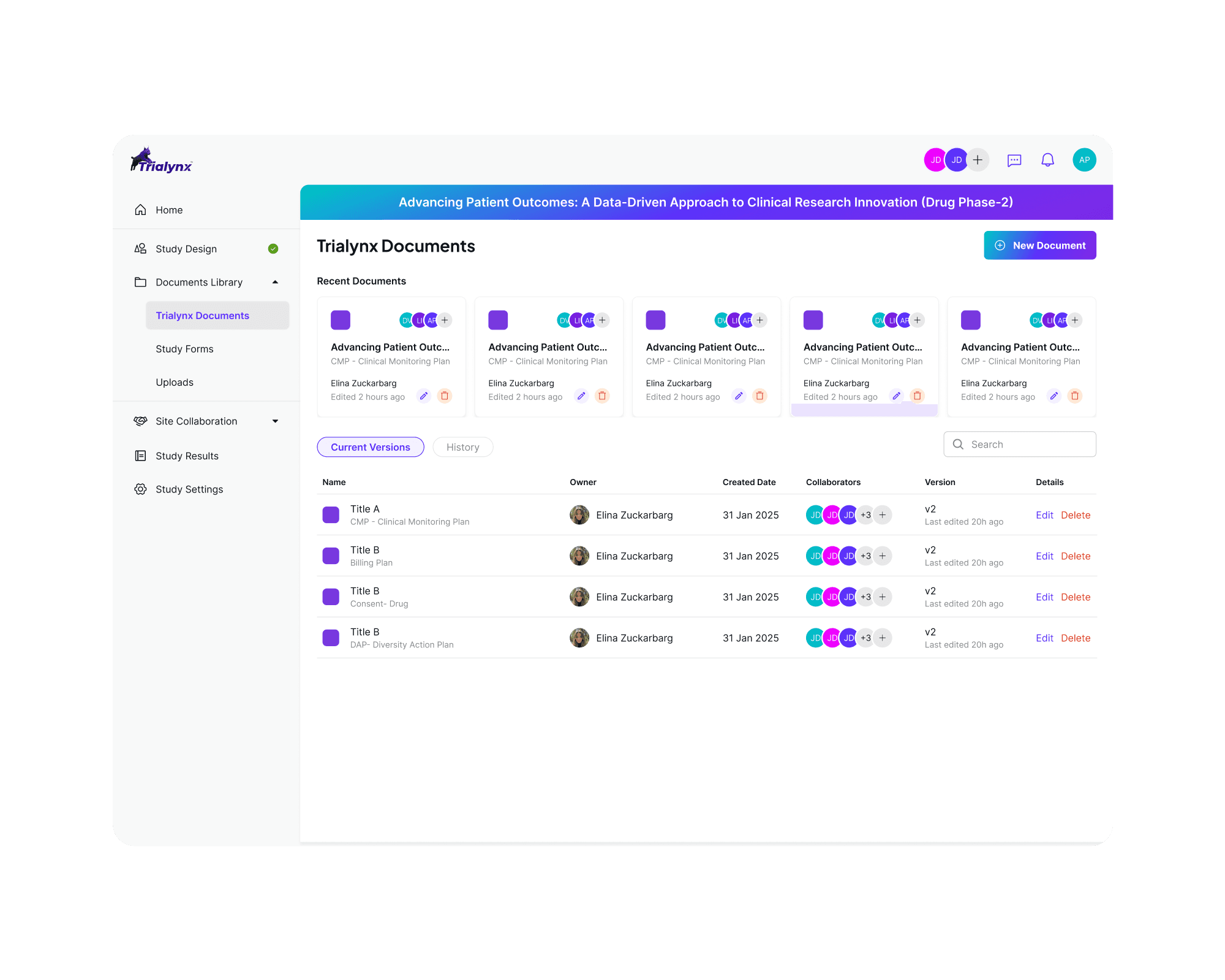This screenshot has height=980, width=1225.
Task: Show +3 collaborators in Title A row
Action: 865,515
